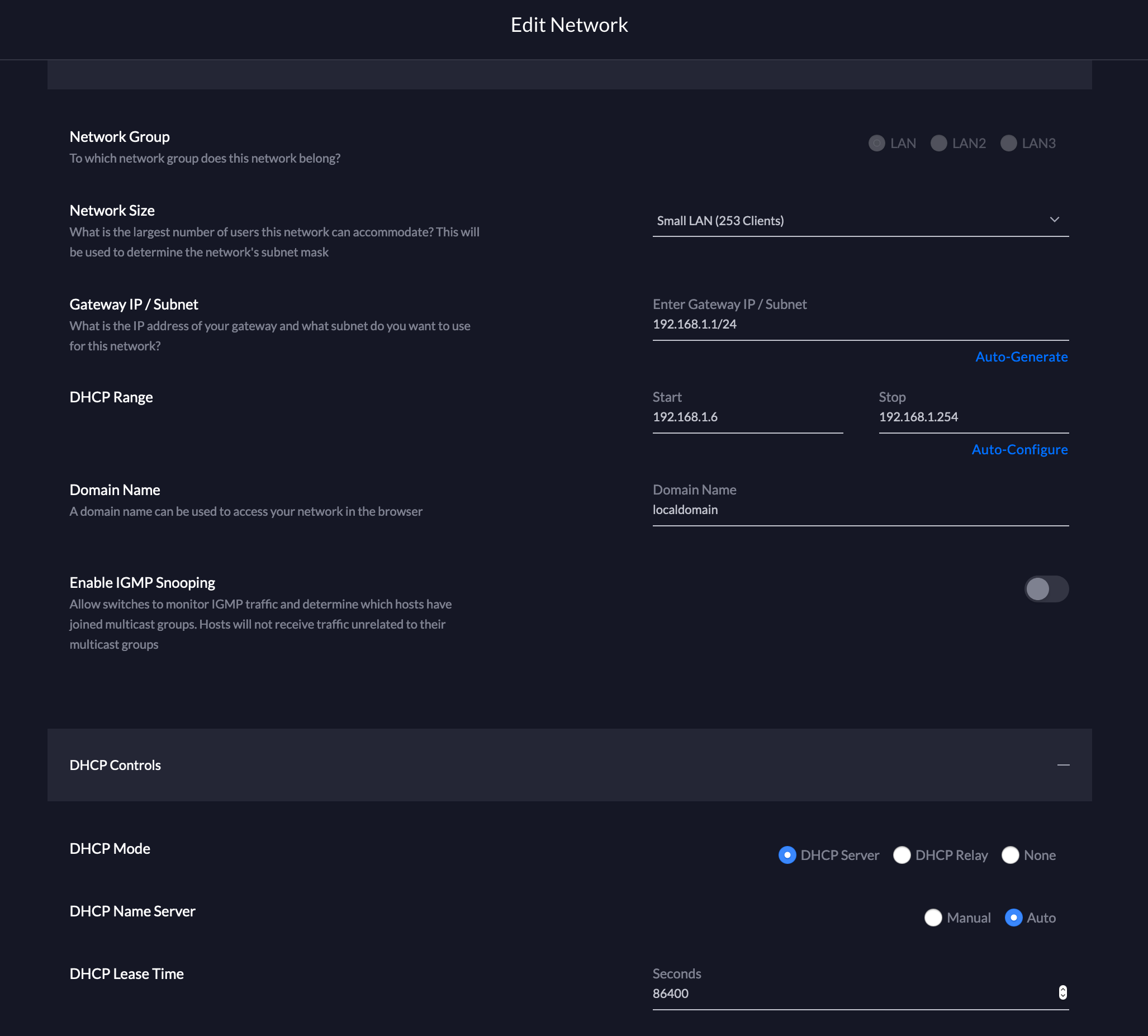The width and height of the screenshot is (1148, 1036).
Task: Click the Enable IGMP Snooping label
Action: [143, 582]
